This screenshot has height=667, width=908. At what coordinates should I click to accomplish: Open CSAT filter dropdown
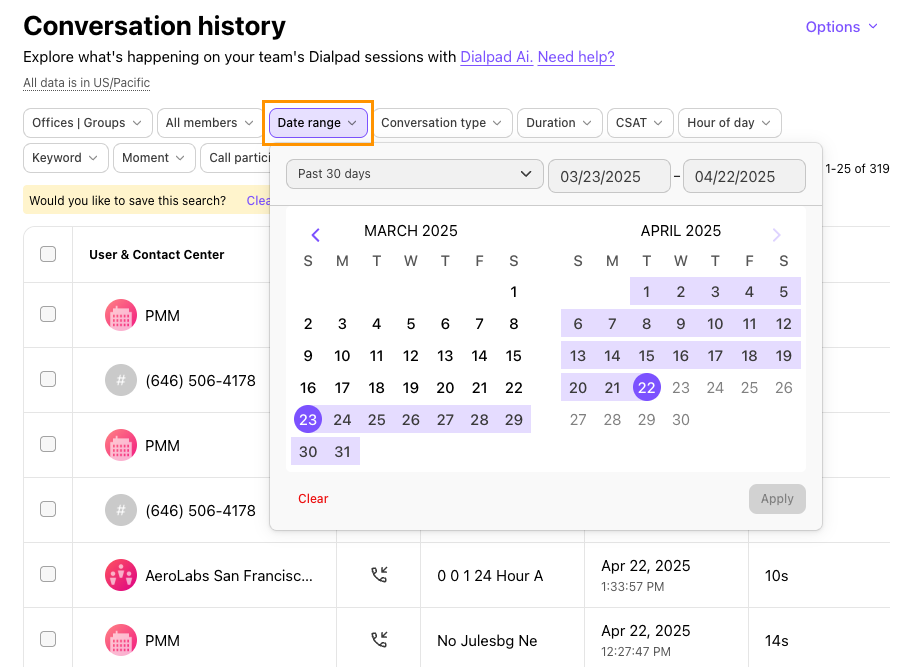640,123
